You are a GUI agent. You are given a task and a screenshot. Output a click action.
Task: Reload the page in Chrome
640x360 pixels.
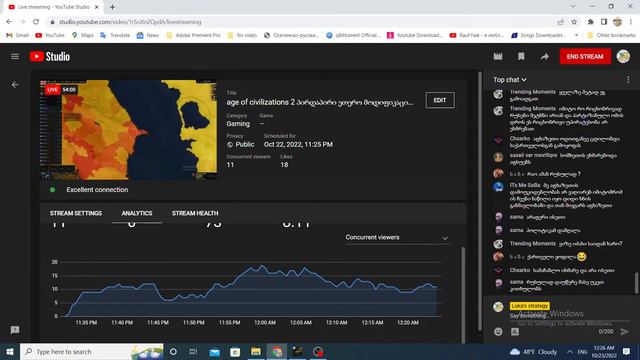[36, 22]
